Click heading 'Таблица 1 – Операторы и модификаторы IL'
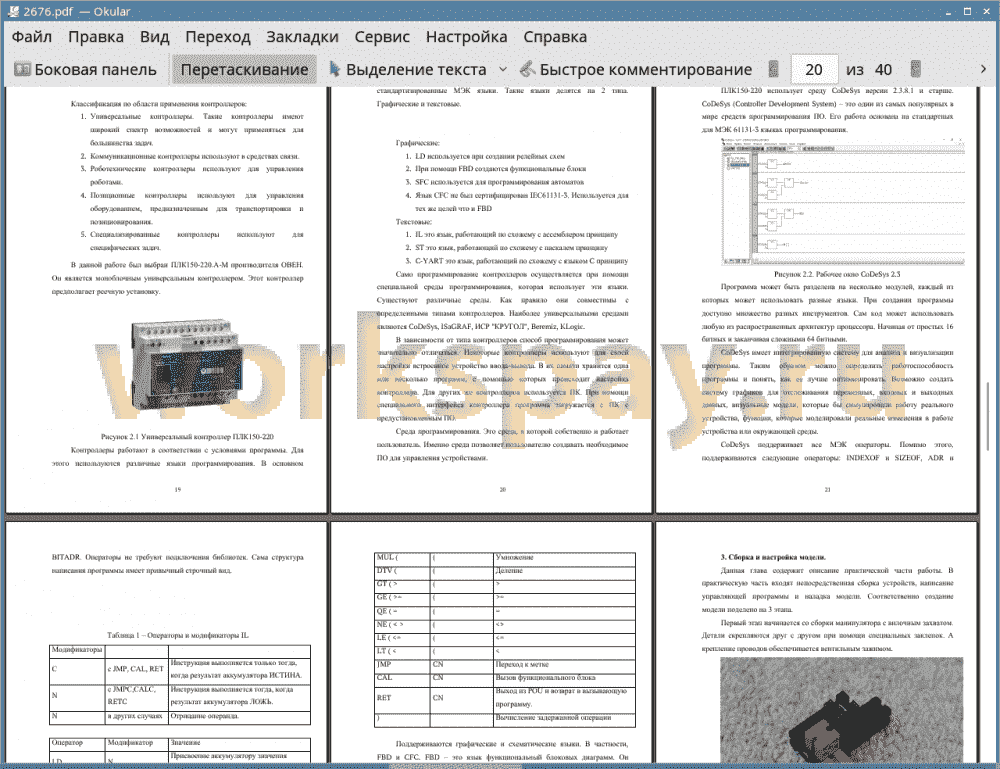 (178, 635)
